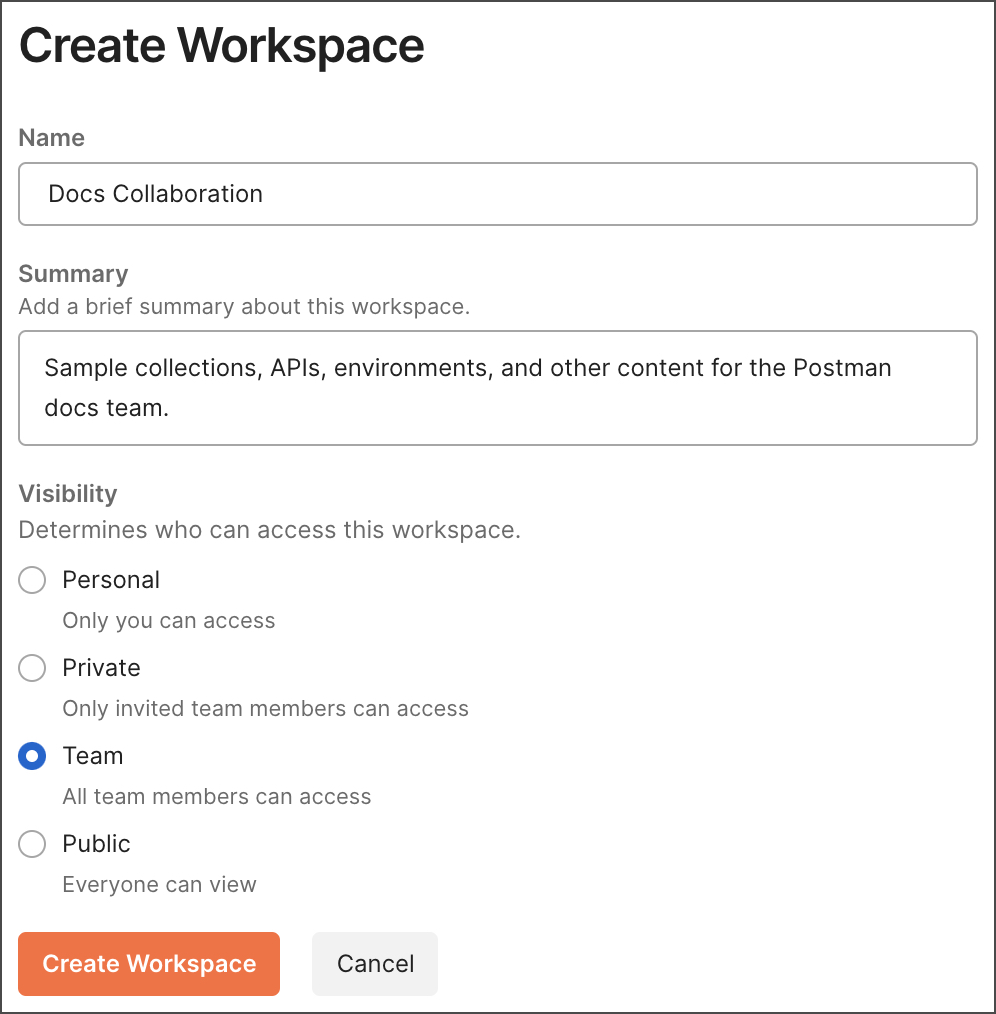Click 'Add a brief summary about this workspace.' hint

[x=244, y=307]
